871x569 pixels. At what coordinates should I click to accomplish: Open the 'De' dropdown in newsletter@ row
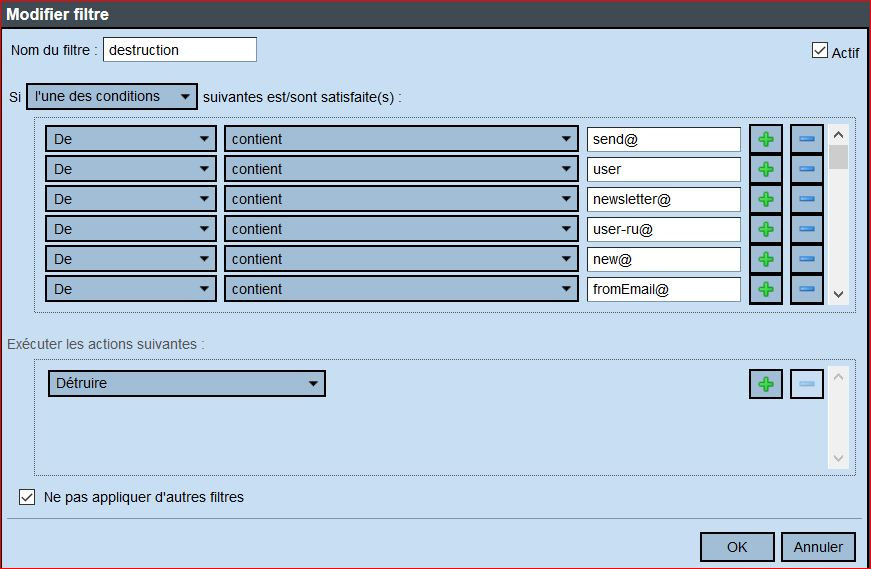[x=131, y=199]
